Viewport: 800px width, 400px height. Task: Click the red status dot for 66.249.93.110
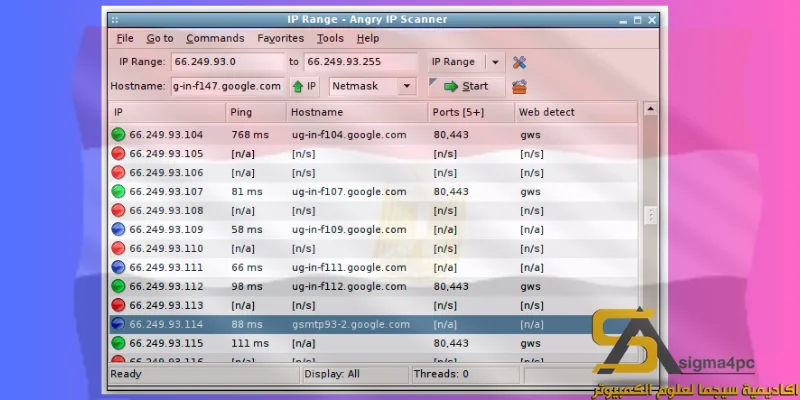(118, 248)
